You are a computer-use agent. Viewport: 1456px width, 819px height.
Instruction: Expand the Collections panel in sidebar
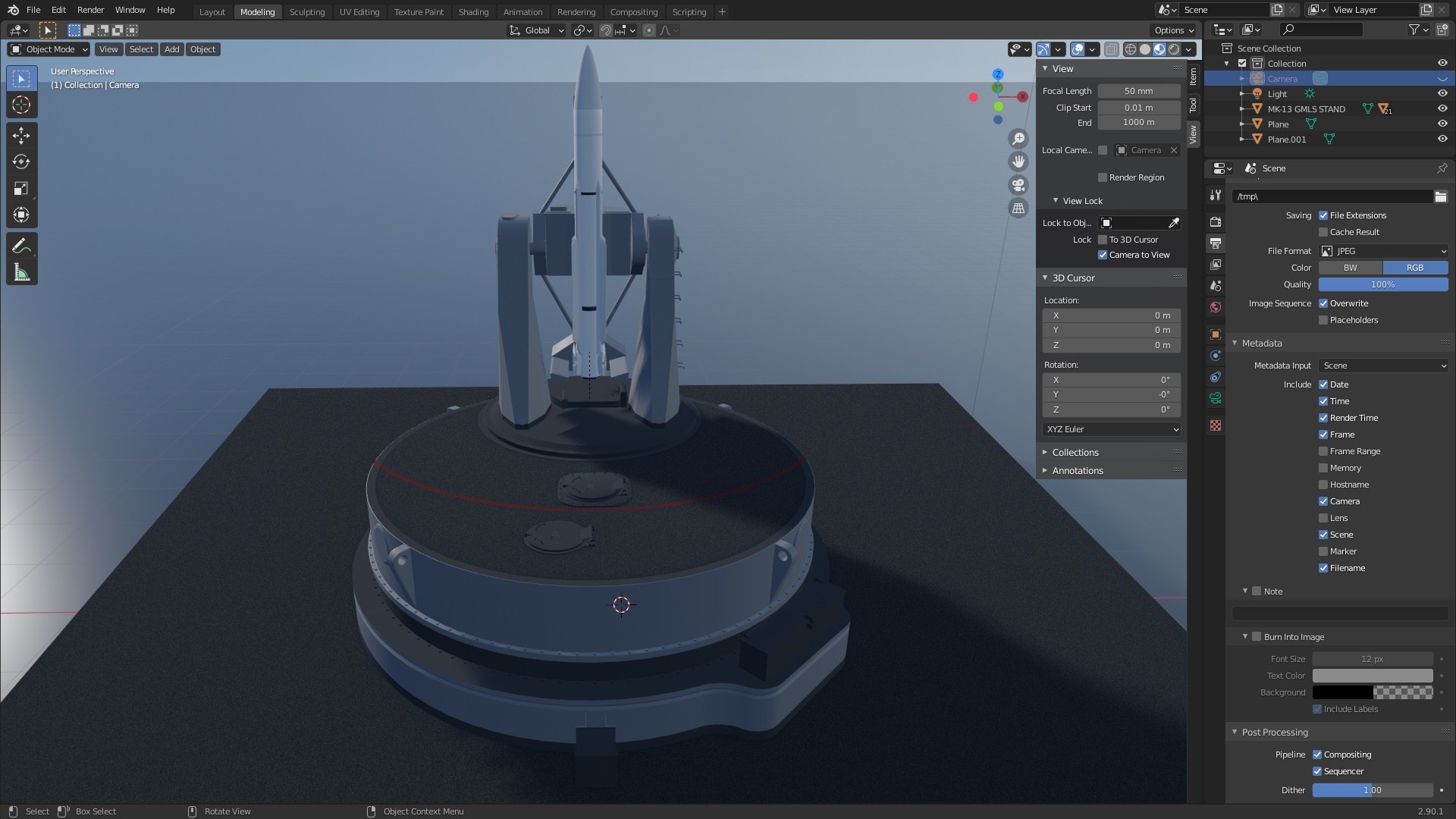click(1075, 453)
